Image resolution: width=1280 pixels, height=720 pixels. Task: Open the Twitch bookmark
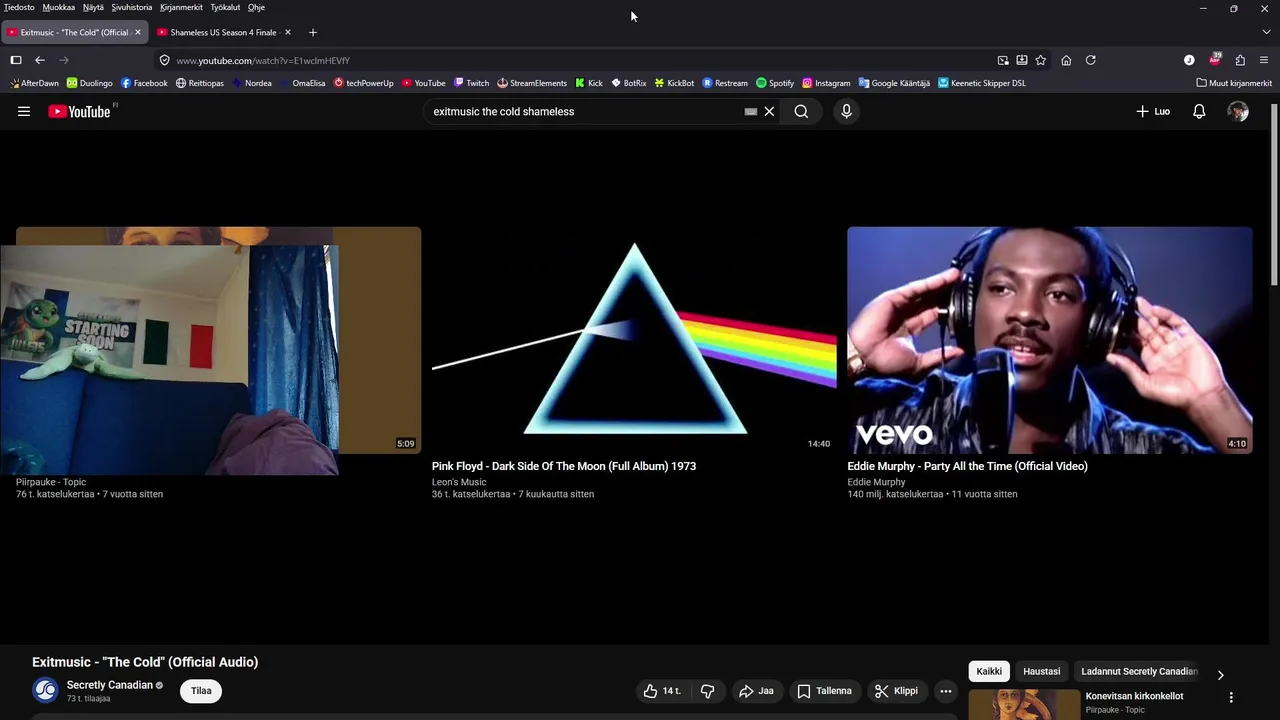(x=471, y=83)
